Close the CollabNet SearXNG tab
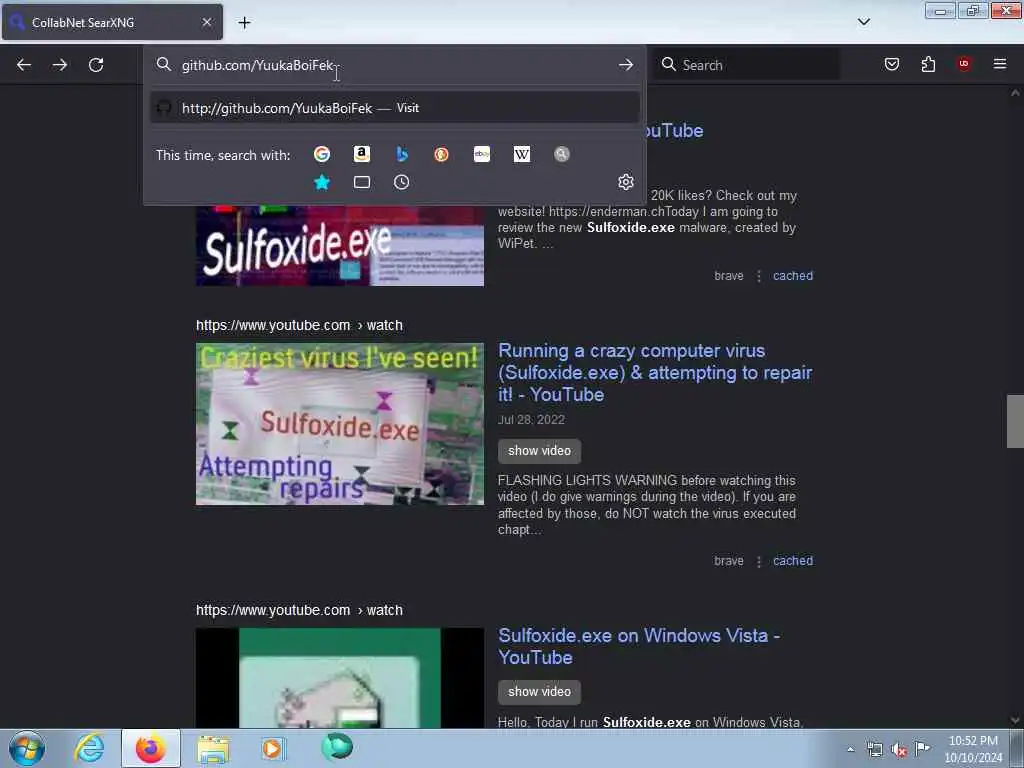The width and height of the screenshot is (1024, 768). click(207, 22)
